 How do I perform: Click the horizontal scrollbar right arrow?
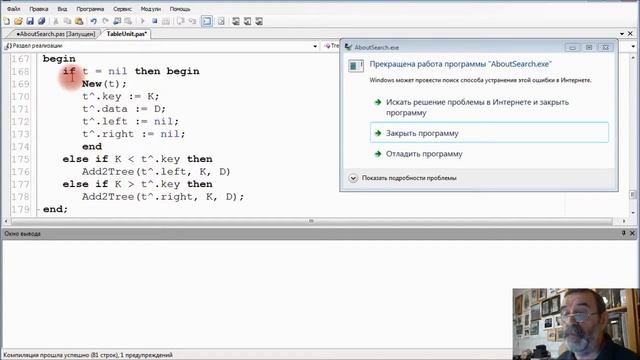(x=624, y=221)
